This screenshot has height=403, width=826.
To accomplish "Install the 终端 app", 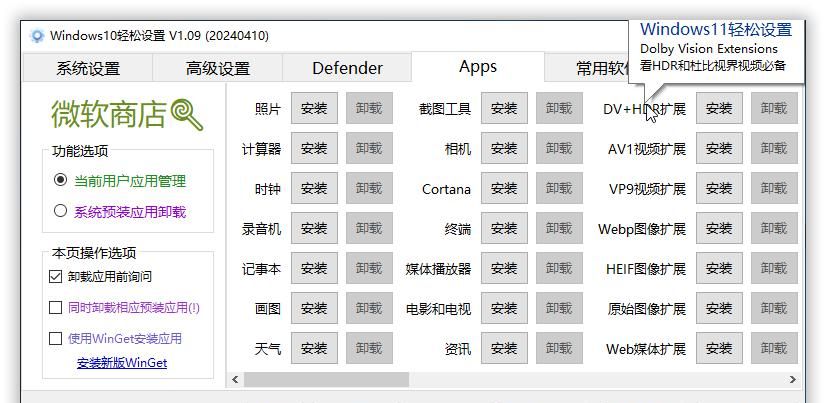I will coord(504,229).
